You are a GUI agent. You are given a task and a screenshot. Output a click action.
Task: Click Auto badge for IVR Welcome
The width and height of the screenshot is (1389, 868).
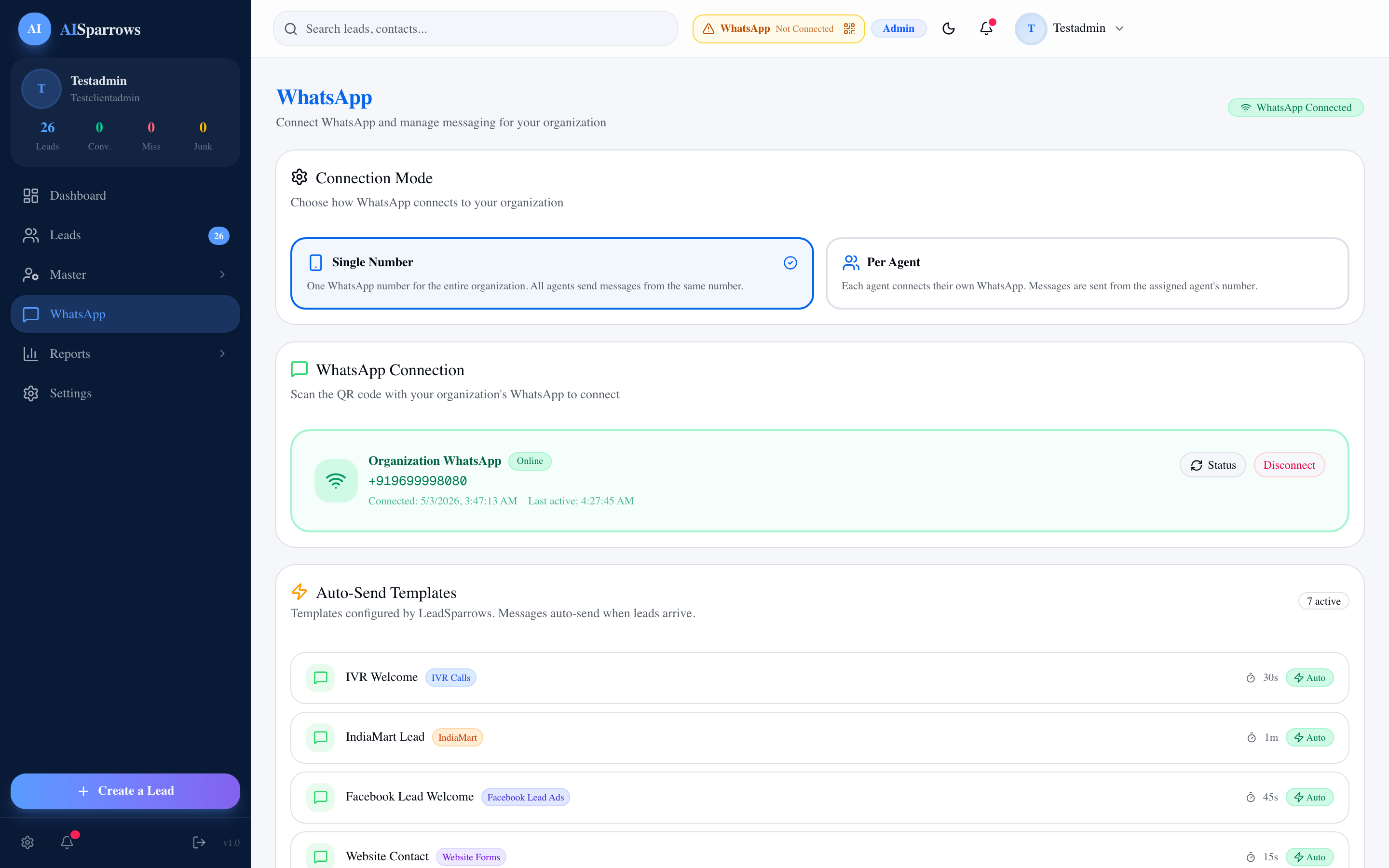1310,678
